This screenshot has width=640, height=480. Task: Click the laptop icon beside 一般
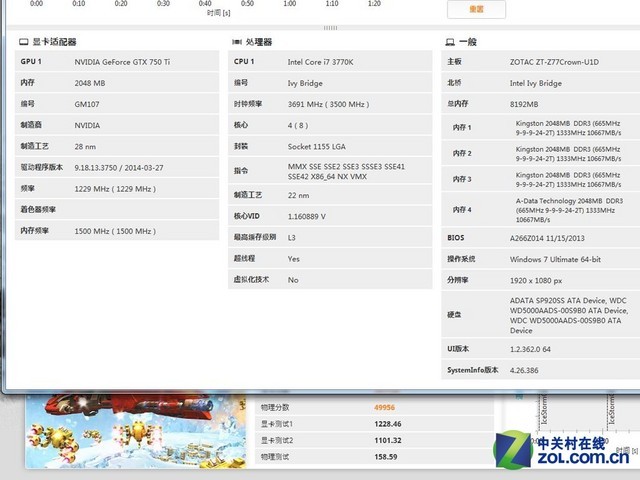click(450, 42)
